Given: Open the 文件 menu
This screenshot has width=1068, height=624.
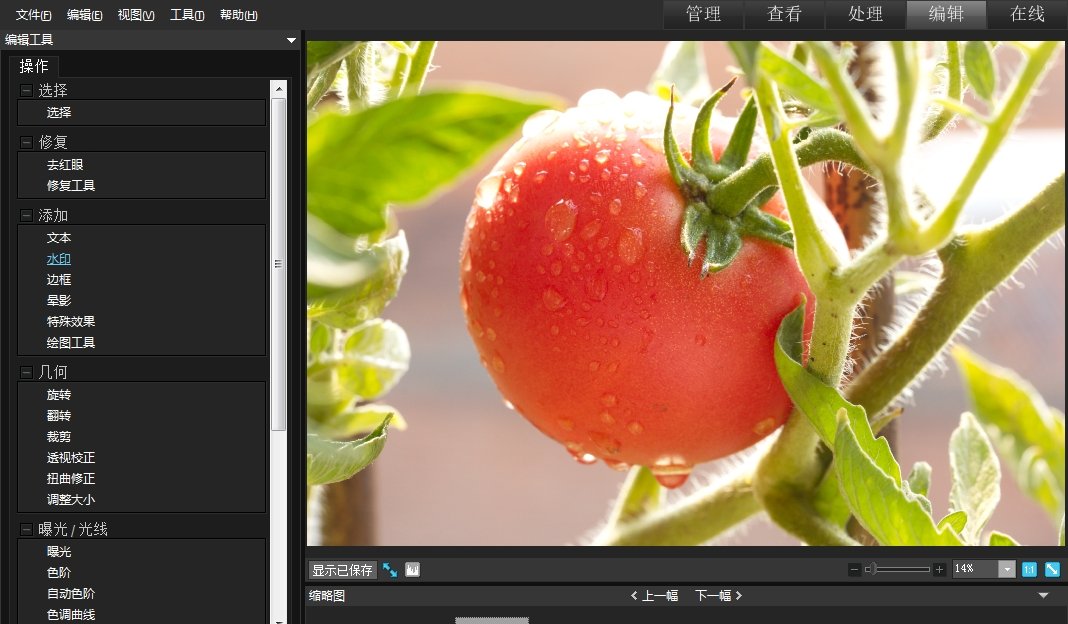Looking at the screenshot, I should point(31,15).
